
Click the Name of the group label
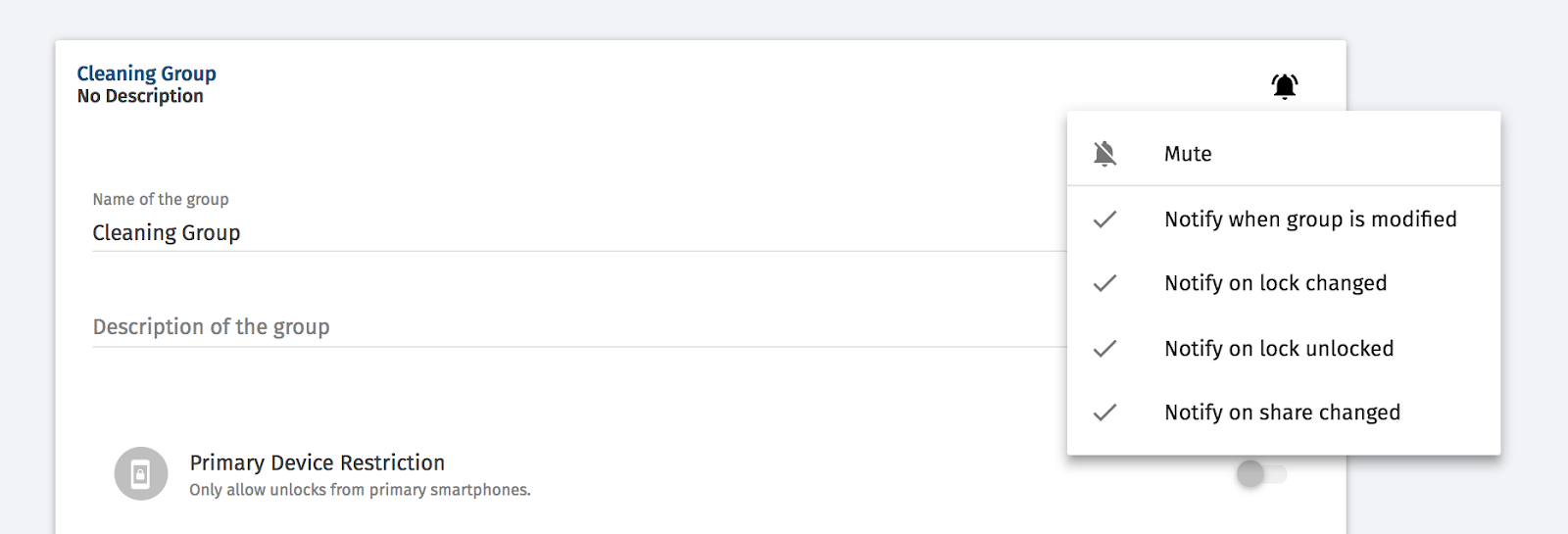pos(161,199)
